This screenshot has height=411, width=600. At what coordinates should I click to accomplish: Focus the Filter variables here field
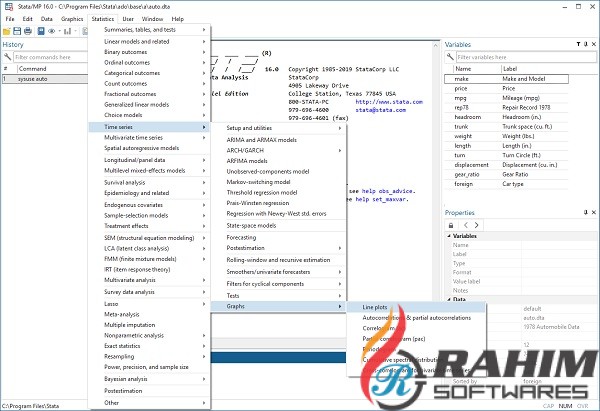pyautogui.click(x=526, y=57)
